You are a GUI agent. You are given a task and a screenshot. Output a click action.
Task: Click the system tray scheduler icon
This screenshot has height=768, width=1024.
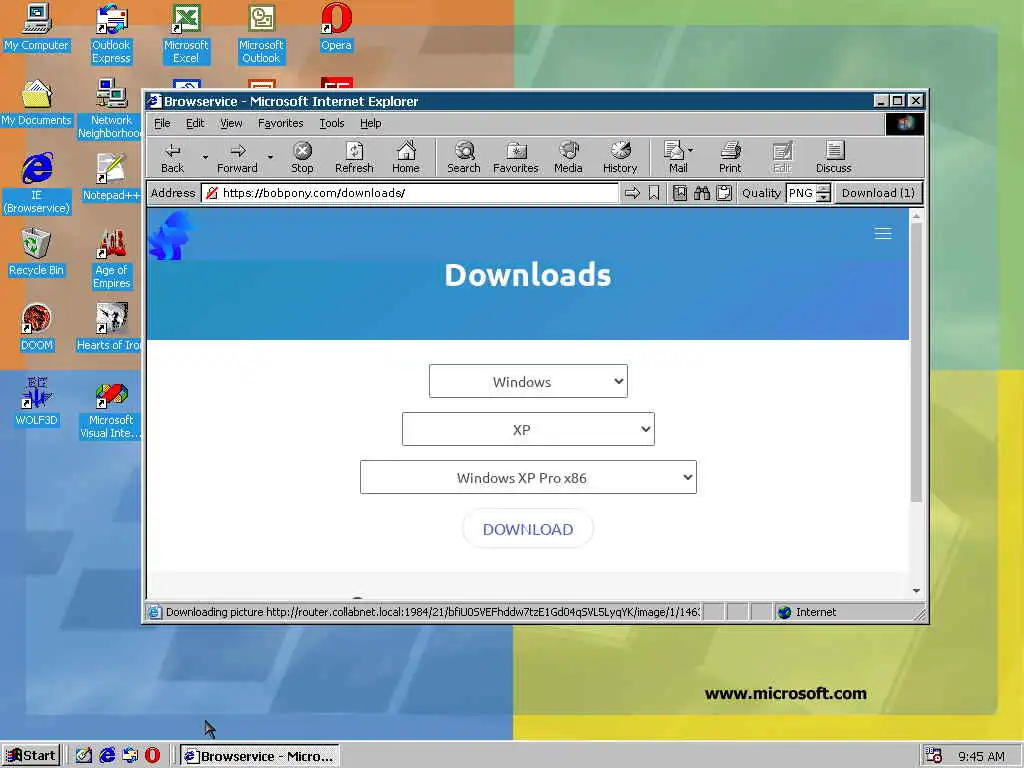tap(934, 756)
